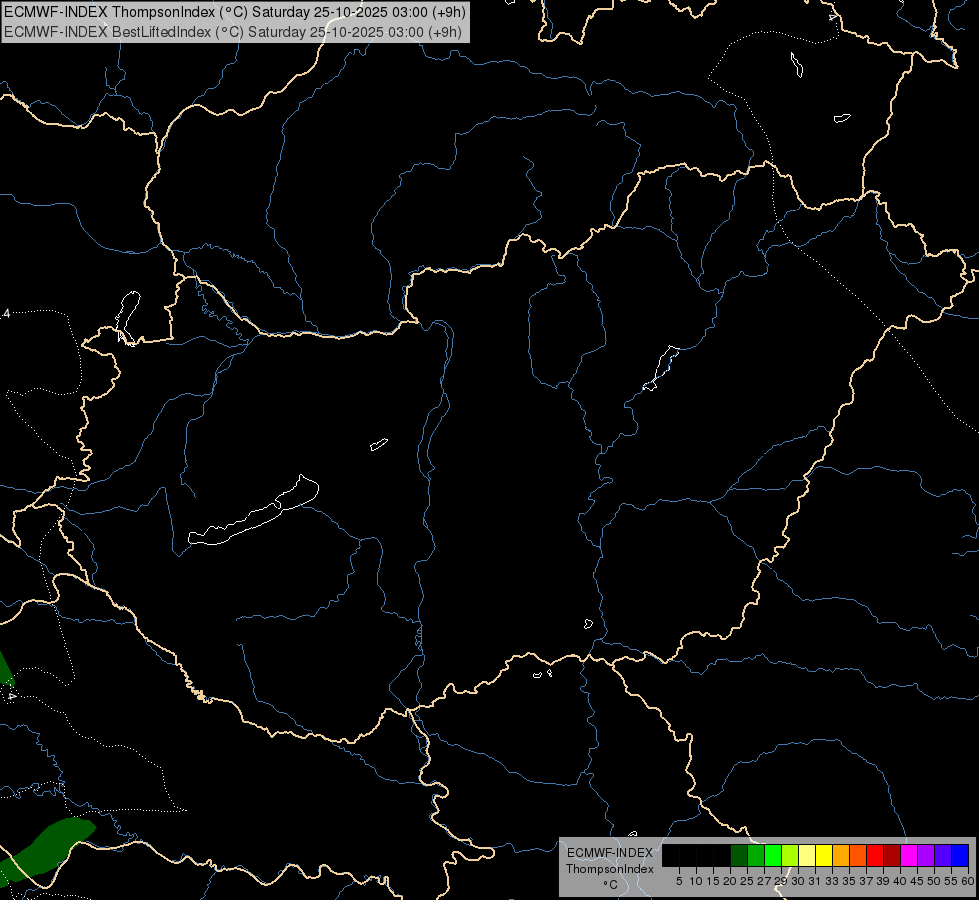Select the yellow-green 29–30 legend swatch
Image resolution: width=979 pixels, height=900 pixels.
tap(790, 855)
